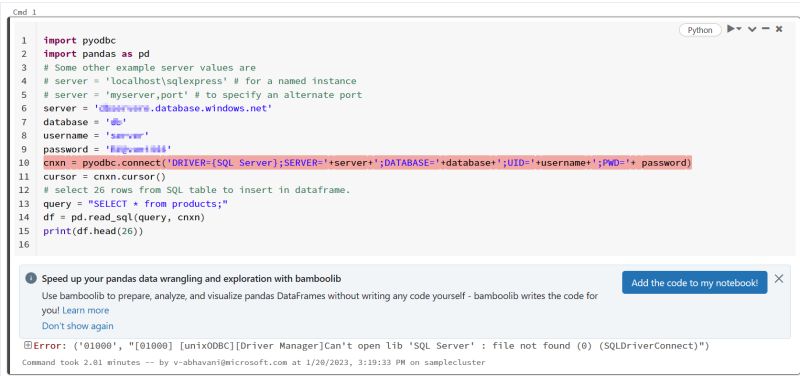
Task: Open the Learn more link
Action: [x=86, y=310]
